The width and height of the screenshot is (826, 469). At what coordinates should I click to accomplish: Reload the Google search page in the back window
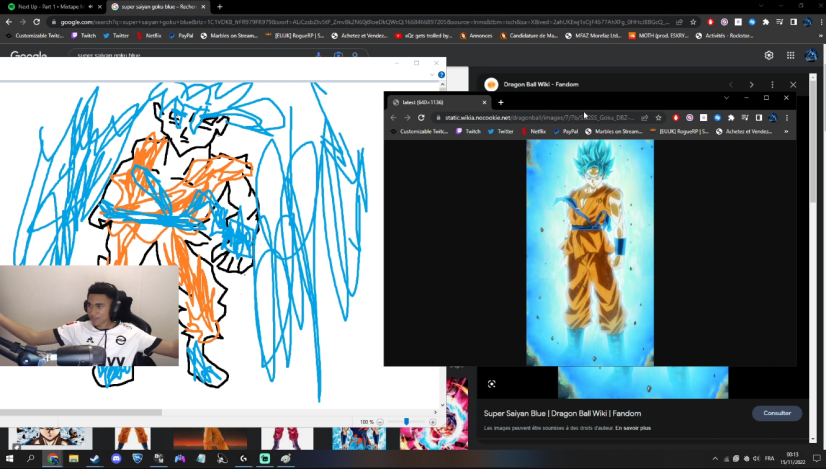pos(36,22)
